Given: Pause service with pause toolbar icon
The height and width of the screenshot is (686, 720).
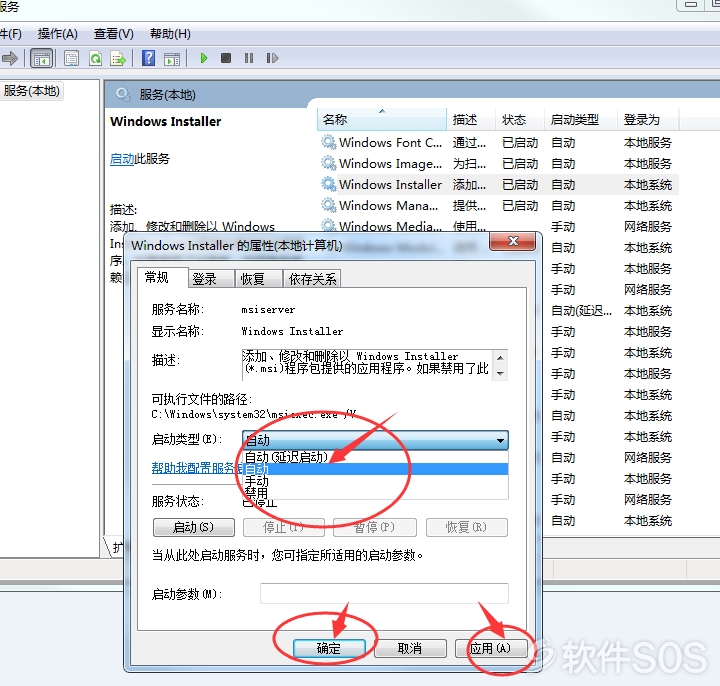Looking at the screenshot, I should pyautogui.click(x=249, y=58).
